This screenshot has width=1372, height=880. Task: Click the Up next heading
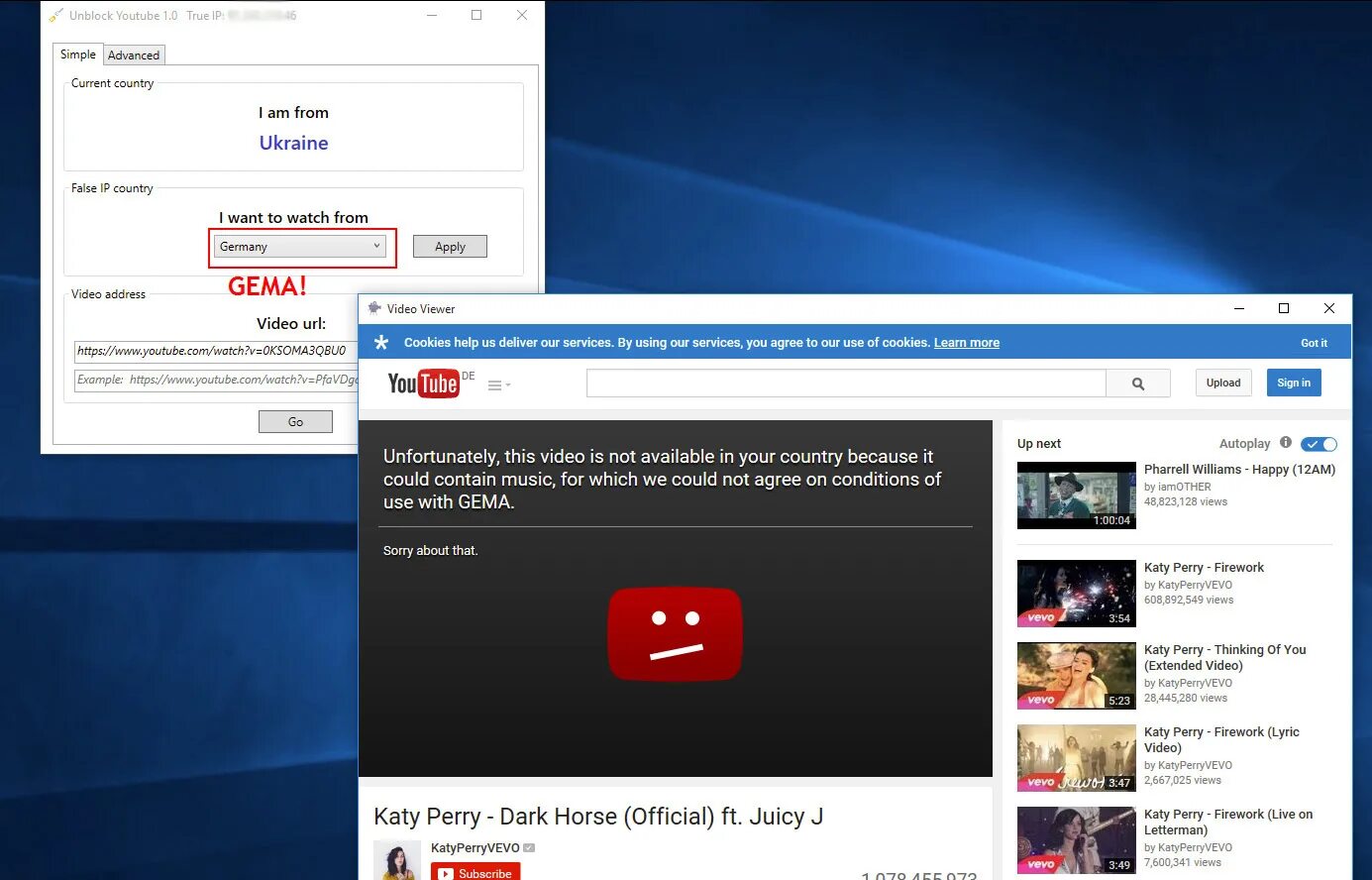(x=1039, y=444)
